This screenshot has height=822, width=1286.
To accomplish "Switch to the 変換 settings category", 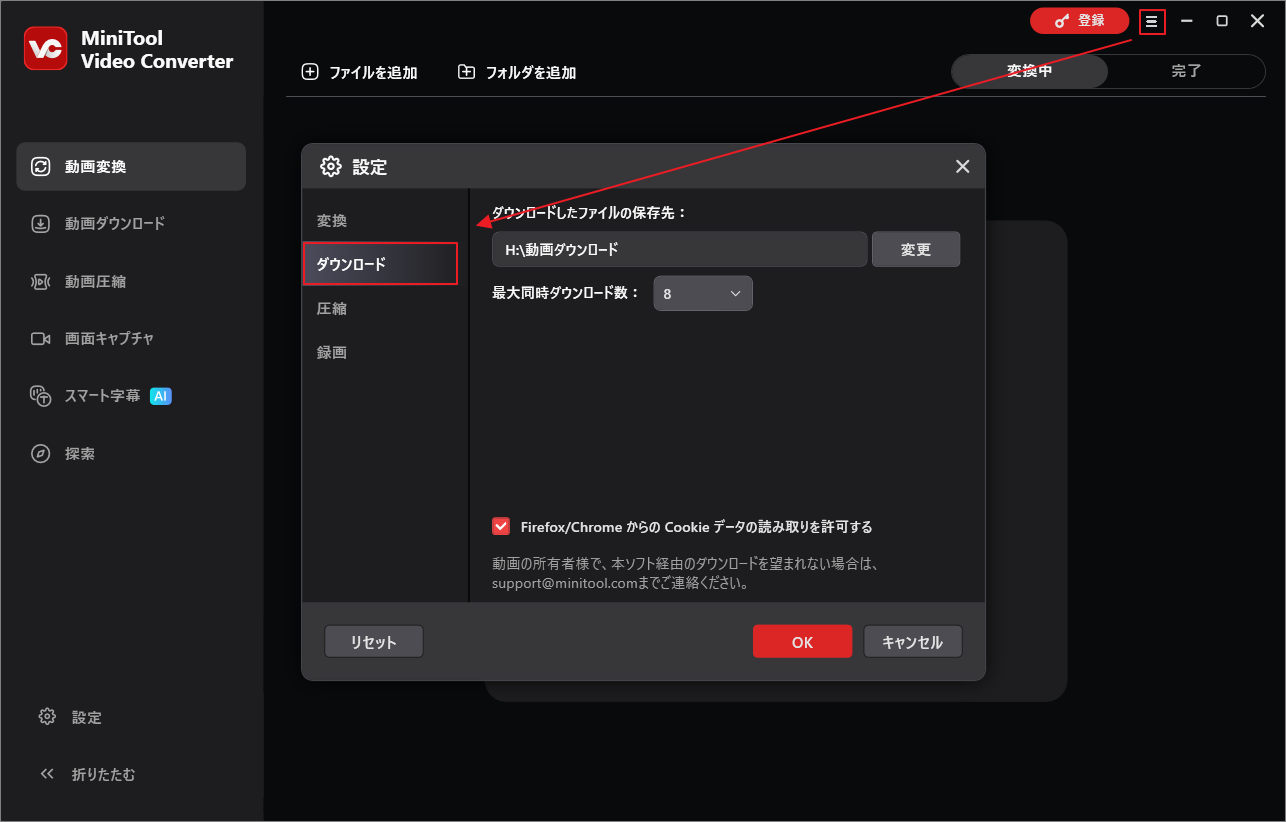I will (x=331, y=220).
